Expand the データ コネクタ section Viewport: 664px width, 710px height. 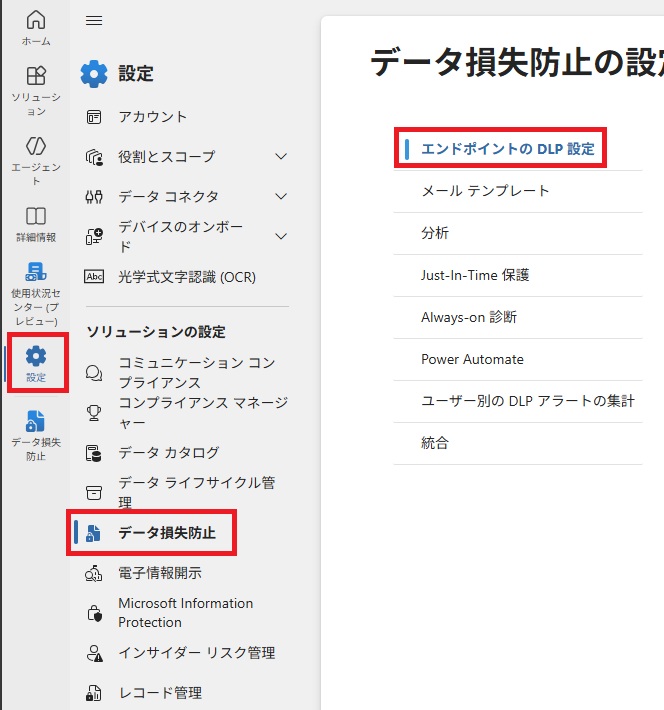281,197
